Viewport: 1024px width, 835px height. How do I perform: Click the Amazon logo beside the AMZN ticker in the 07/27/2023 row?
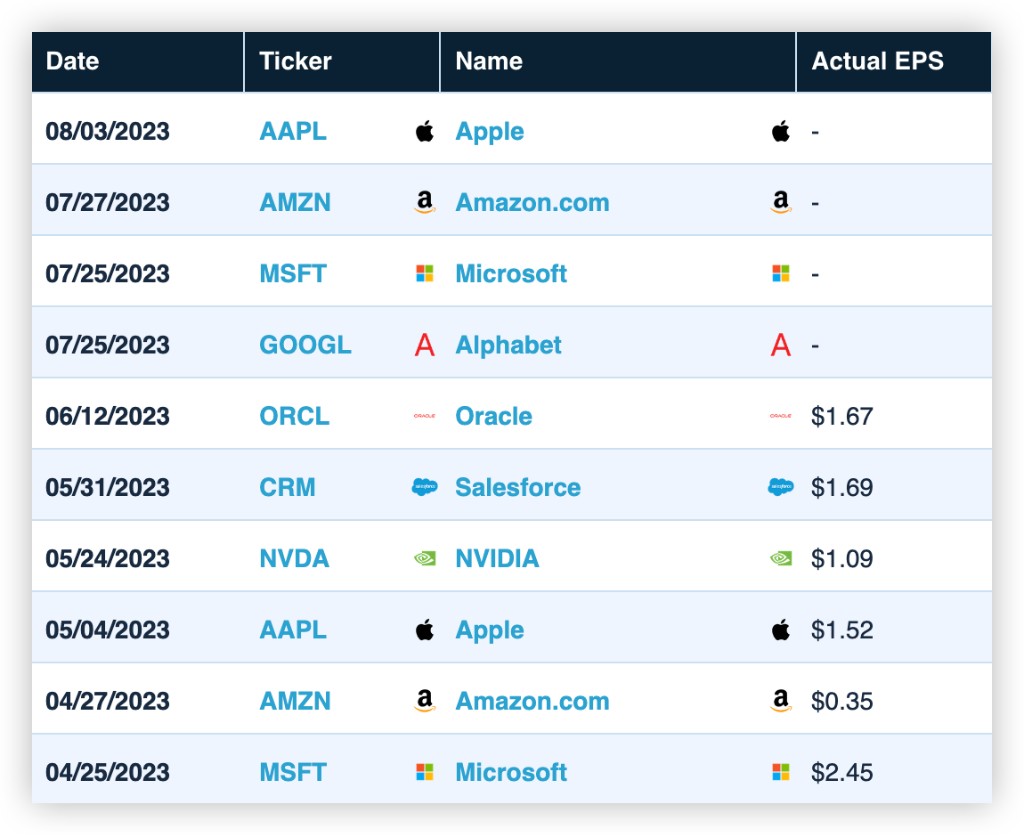[x=424, y=202]
